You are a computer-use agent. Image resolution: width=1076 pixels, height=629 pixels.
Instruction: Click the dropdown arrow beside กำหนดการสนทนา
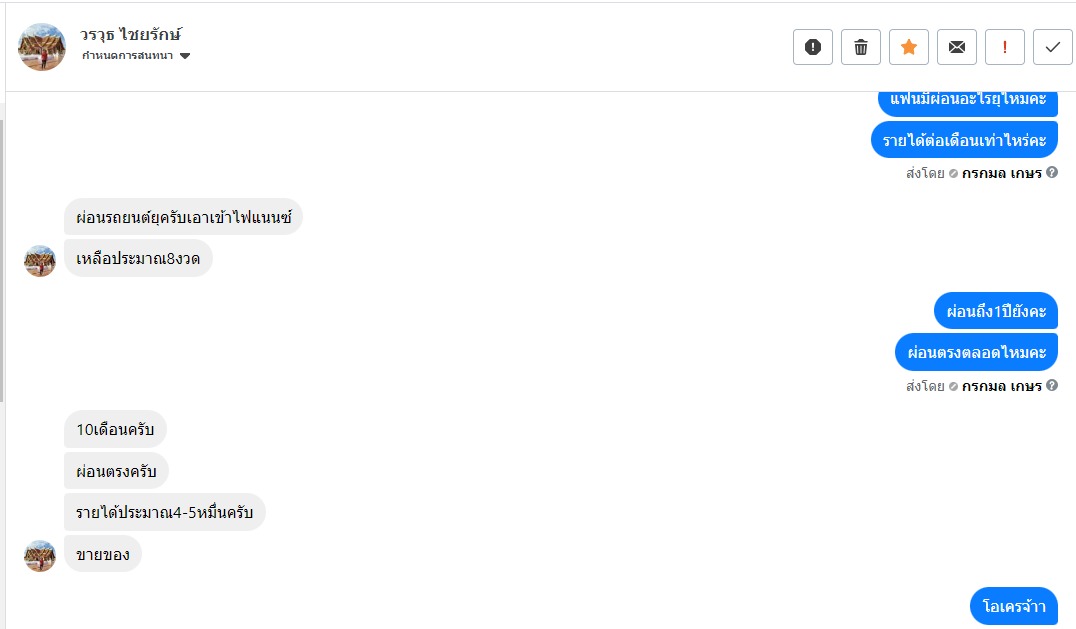pos(185,56)
